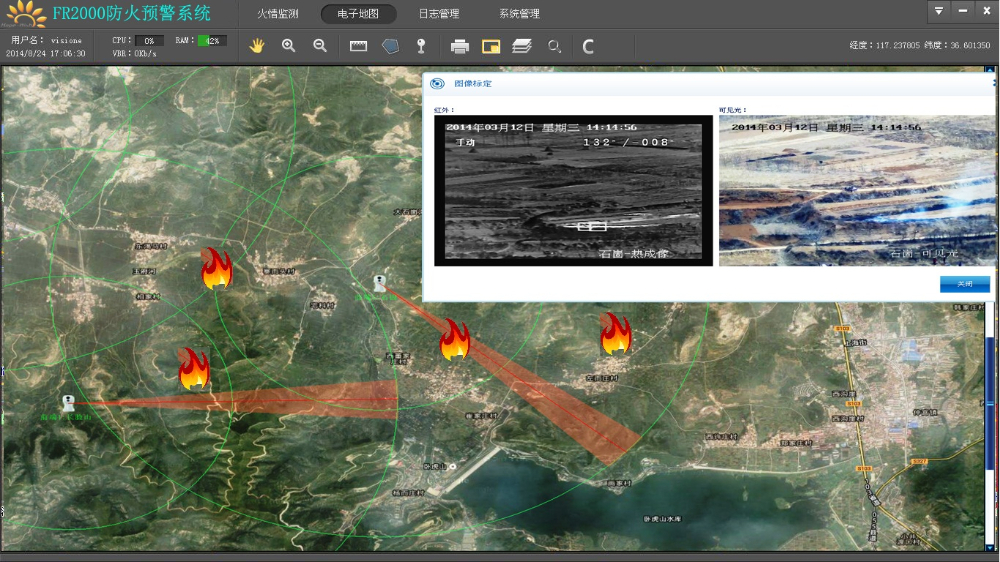Click the fire marker just above the left camera's red beam
Viewport: 1000px width, 562px height.
pos(194,369)
